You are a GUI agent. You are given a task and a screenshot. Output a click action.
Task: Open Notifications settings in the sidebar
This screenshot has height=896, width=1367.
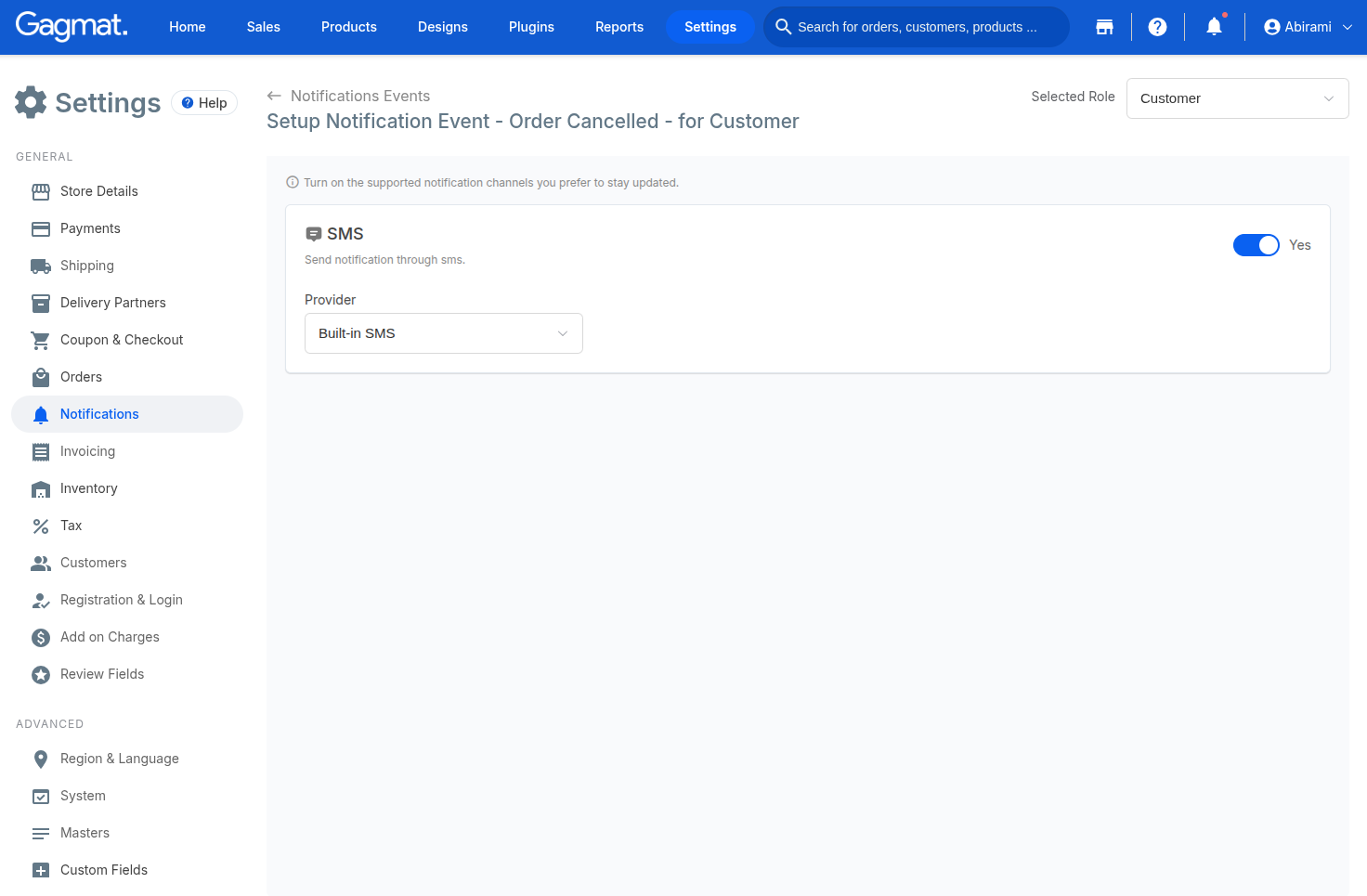coord(127,414)
